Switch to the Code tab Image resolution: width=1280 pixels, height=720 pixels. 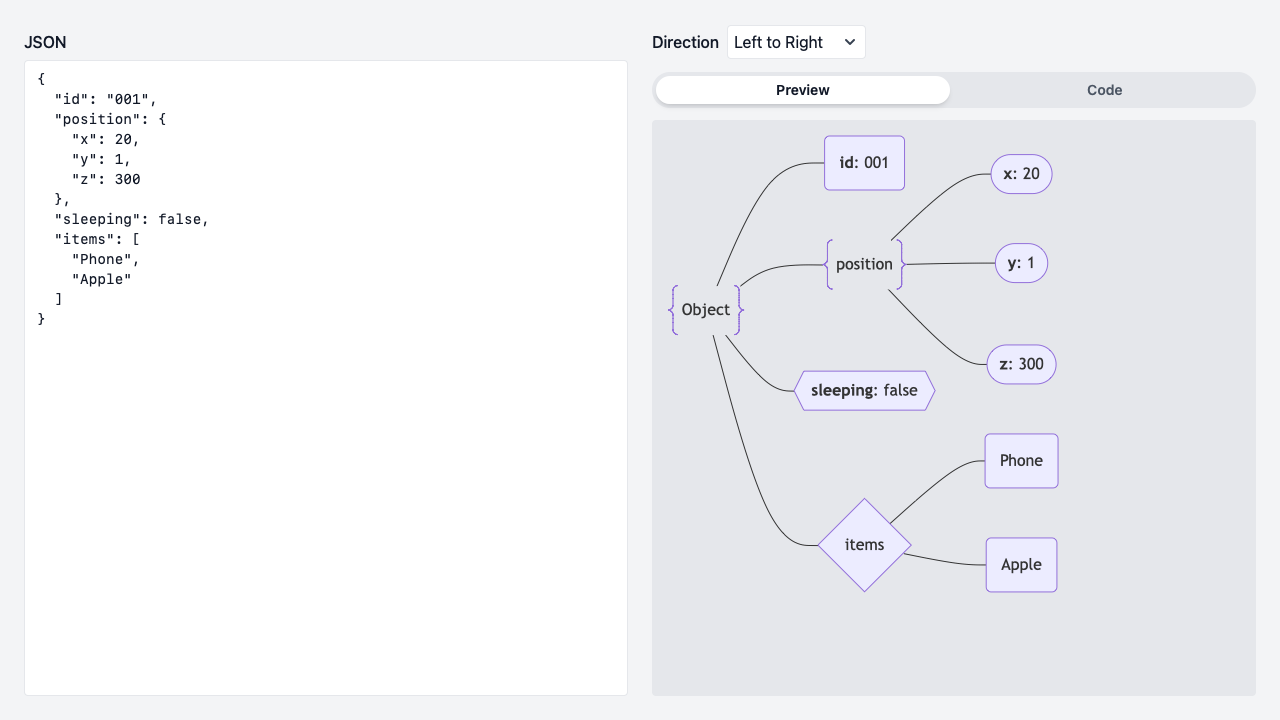(x=1104, y=90)
